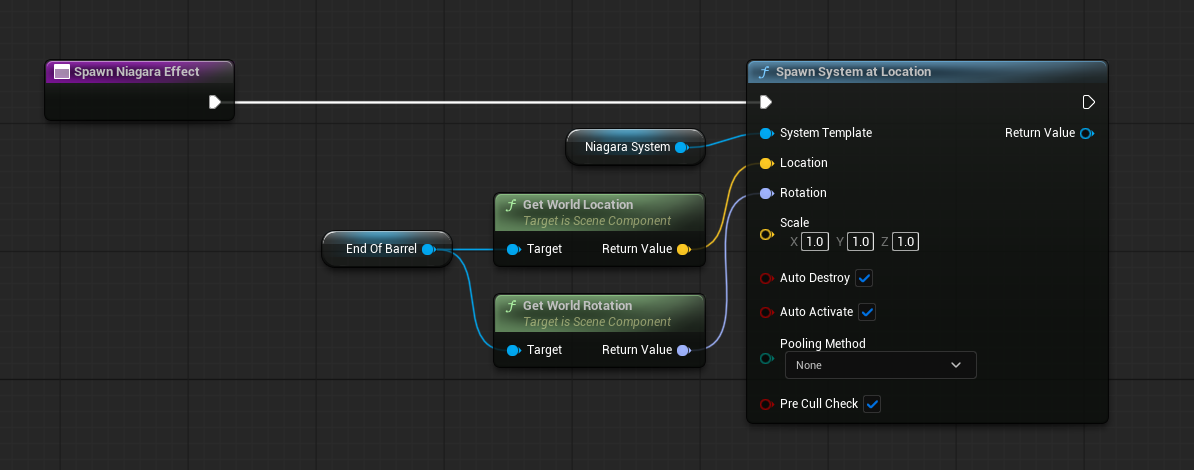The width and height of the screenshot is (1194, 470).
Task: Click function icon on Spawn System at Location
Action: click(764, 72)
